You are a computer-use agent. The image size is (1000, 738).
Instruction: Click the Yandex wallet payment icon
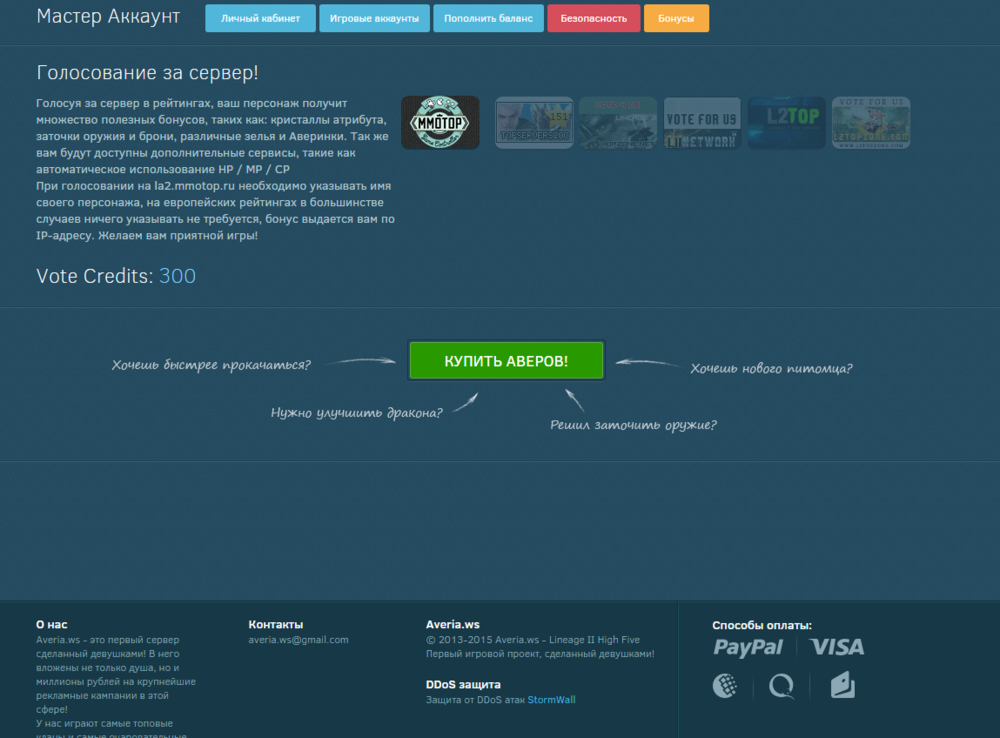(842, 685)
